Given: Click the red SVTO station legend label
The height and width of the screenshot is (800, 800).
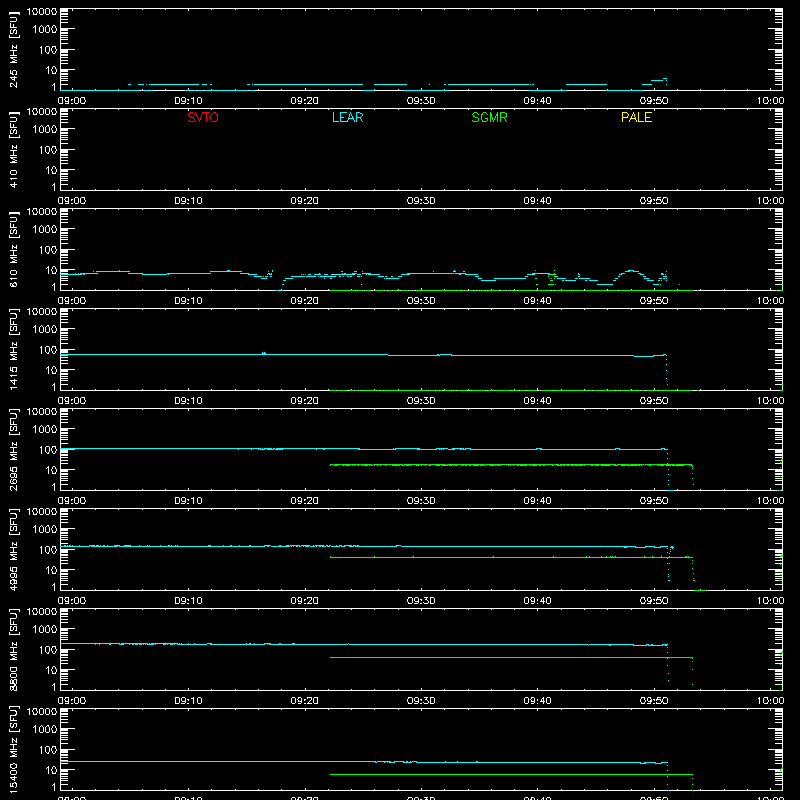Looking at the screenshot, I should point(203,117).
